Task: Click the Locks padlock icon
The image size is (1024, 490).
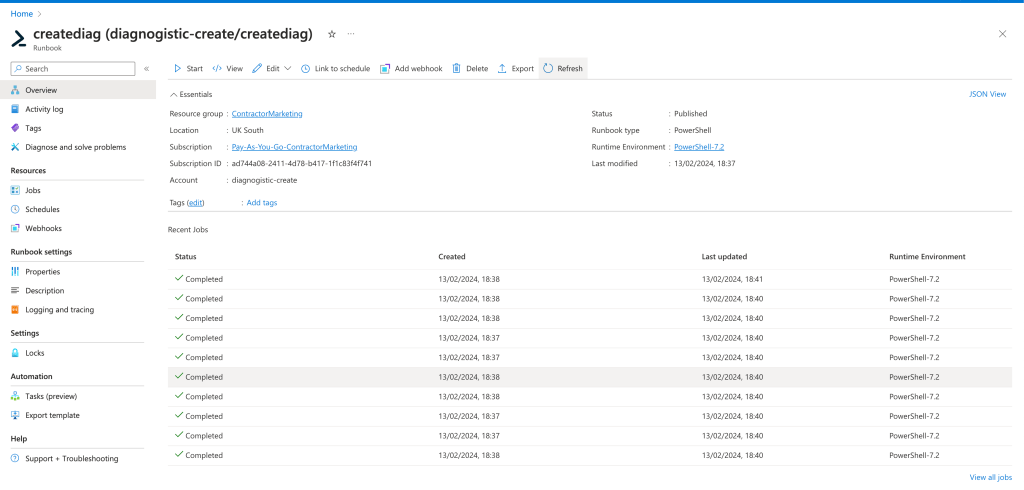Action: pos(16,353)
